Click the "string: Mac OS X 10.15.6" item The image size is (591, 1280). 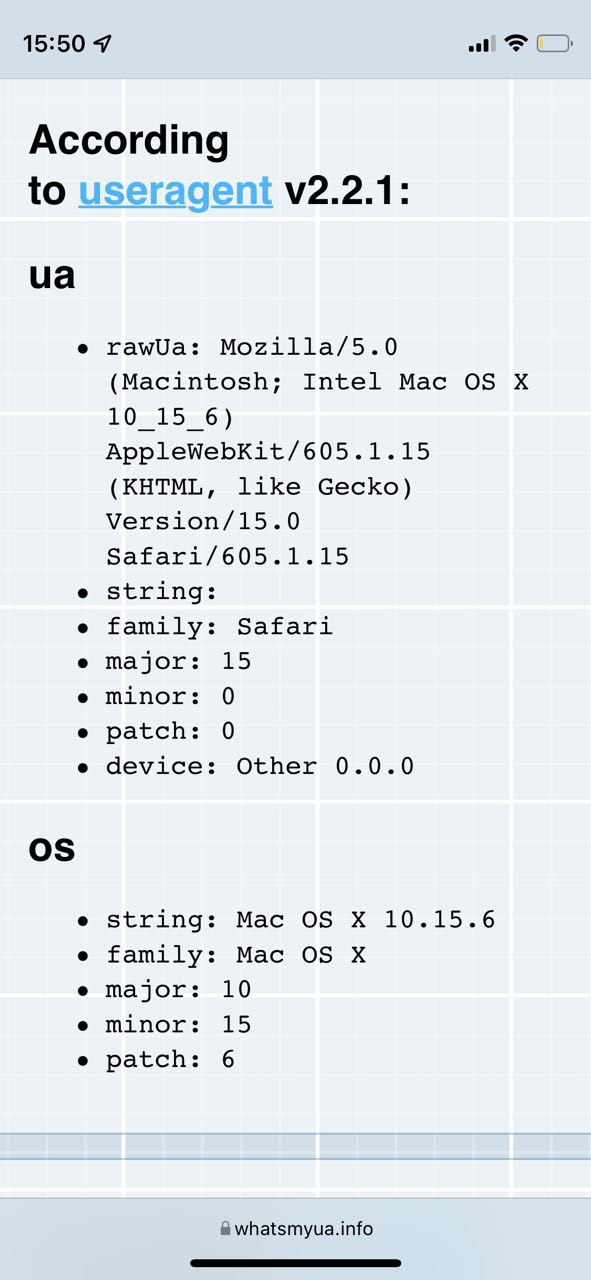point(301,920)
